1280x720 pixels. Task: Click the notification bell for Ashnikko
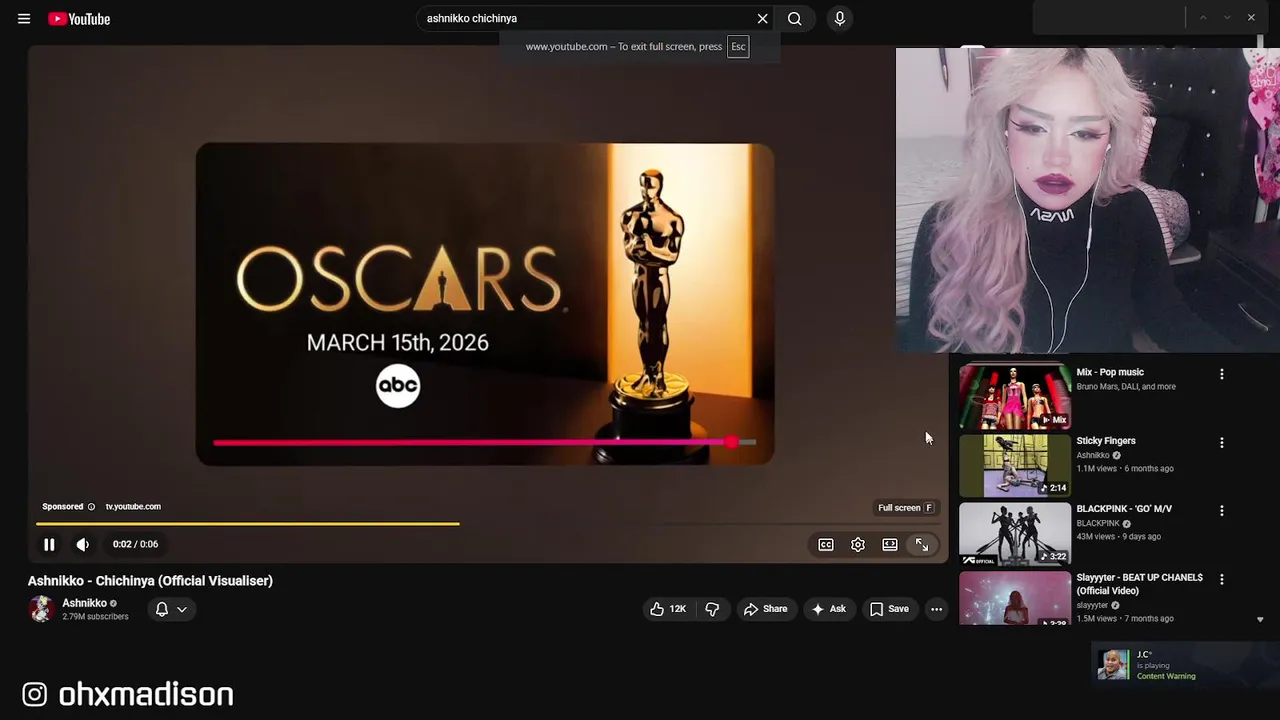pyautogui.click(x=162, y=609)
